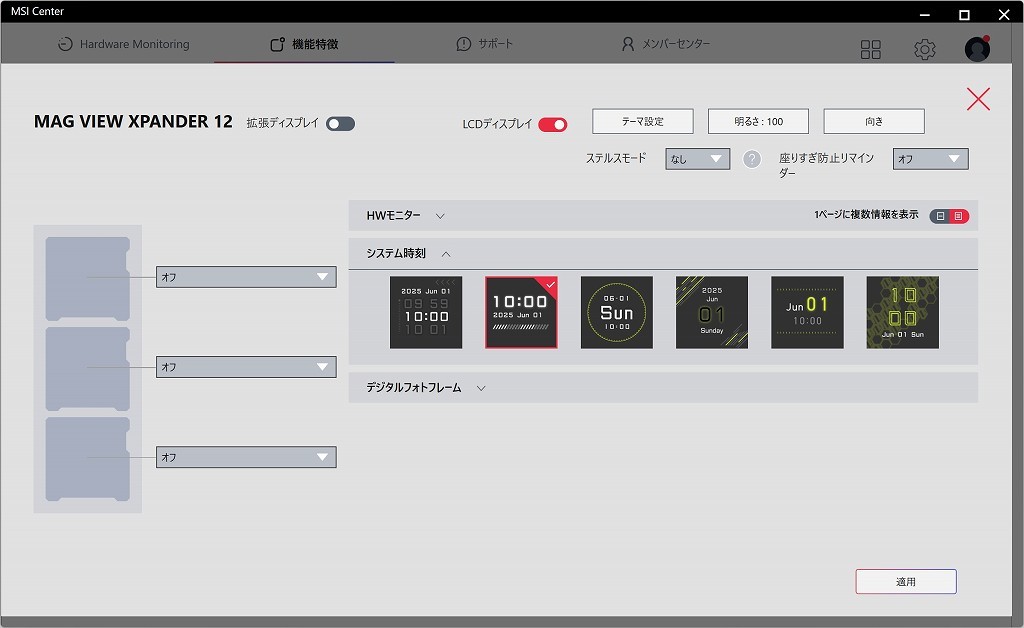This screenshot has height=628, width=1024.
Task: Open メンバーセンター tab
Action: coord(665,44)
